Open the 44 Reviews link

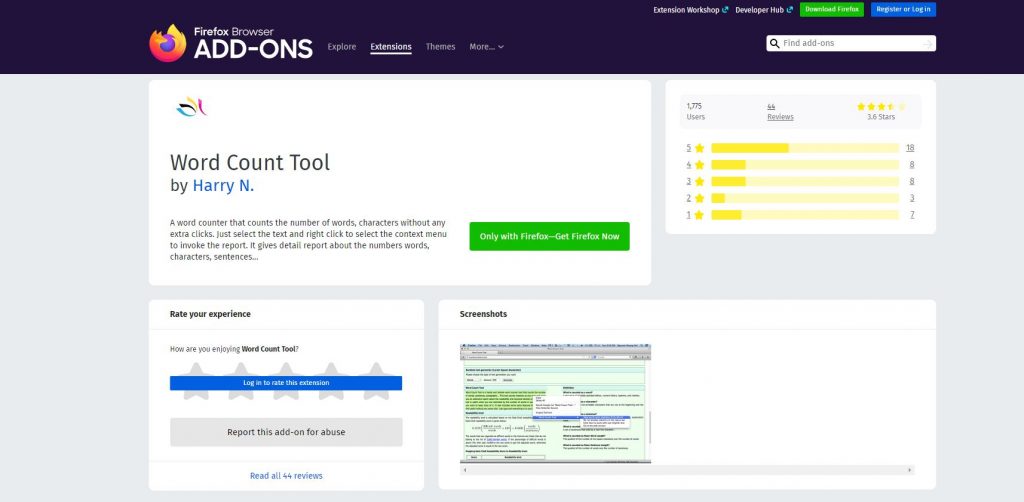[x=780, y=112]
